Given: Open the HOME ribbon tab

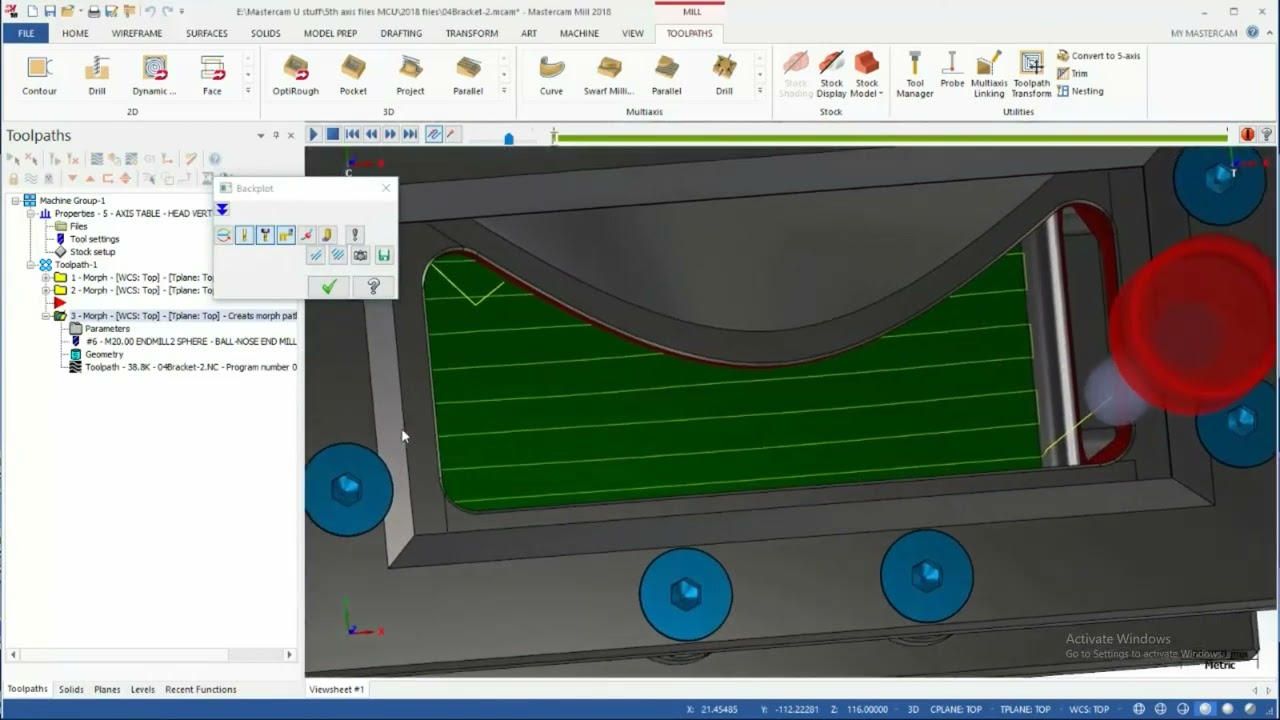Looking at the screenshot, I should coord(75,33).
